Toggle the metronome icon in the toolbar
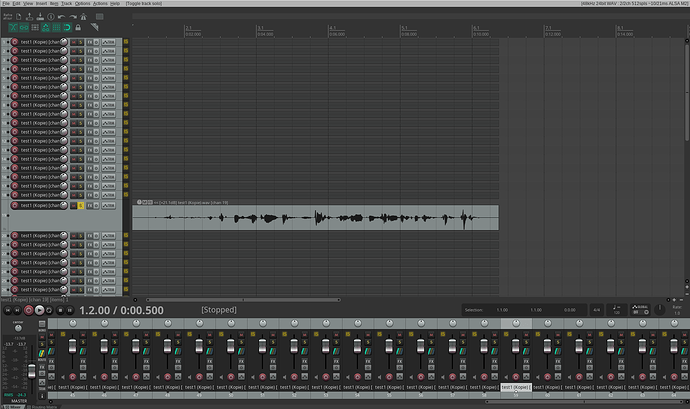Viewport: 690px width, 409px height. (83, 17)
